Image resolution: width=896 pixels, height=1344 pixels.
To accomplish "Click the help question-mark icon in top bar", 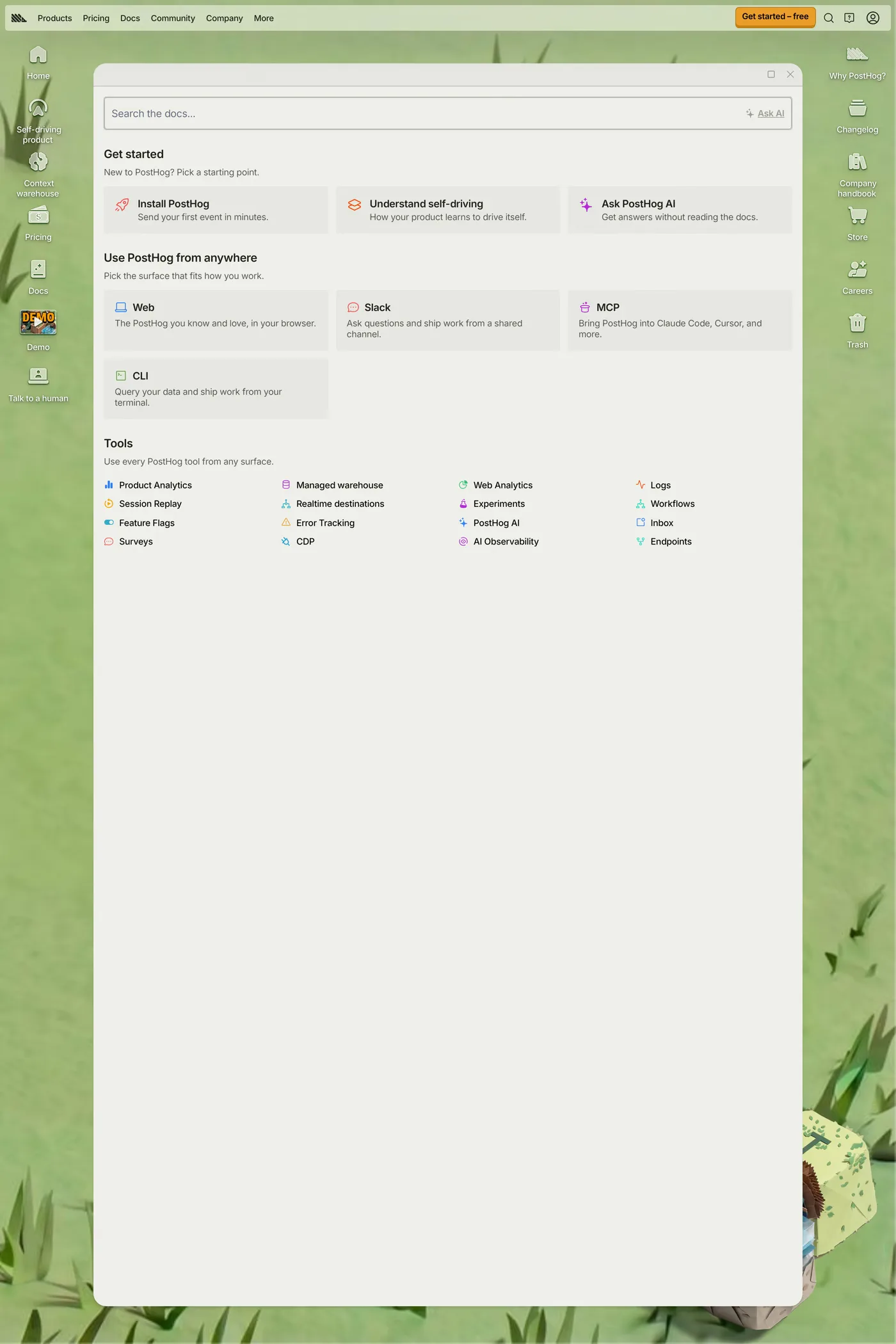I will [849, 18].
